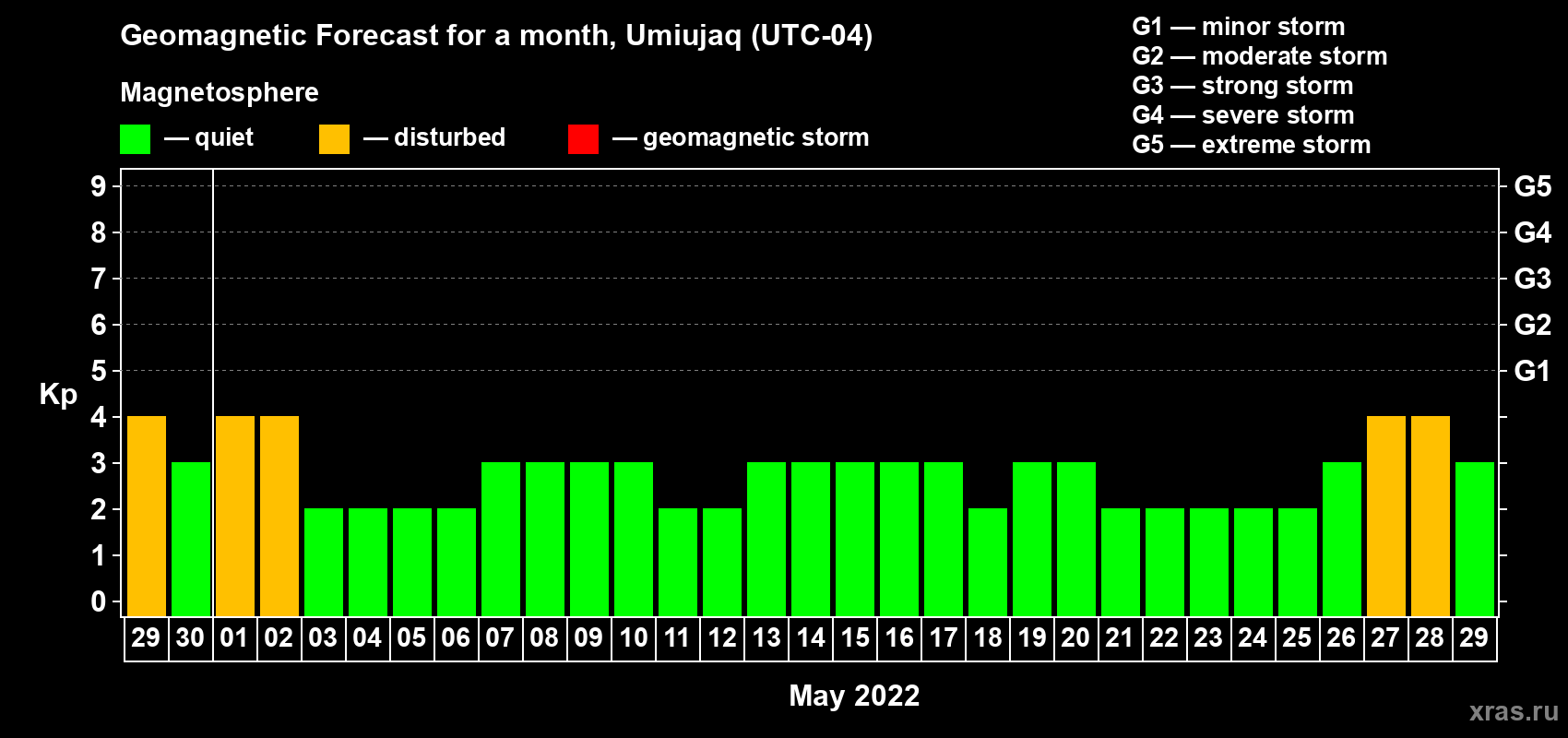Click the orange bar for April 29
This screenshot has height=738, width=1568.
(x=147, y=516)
